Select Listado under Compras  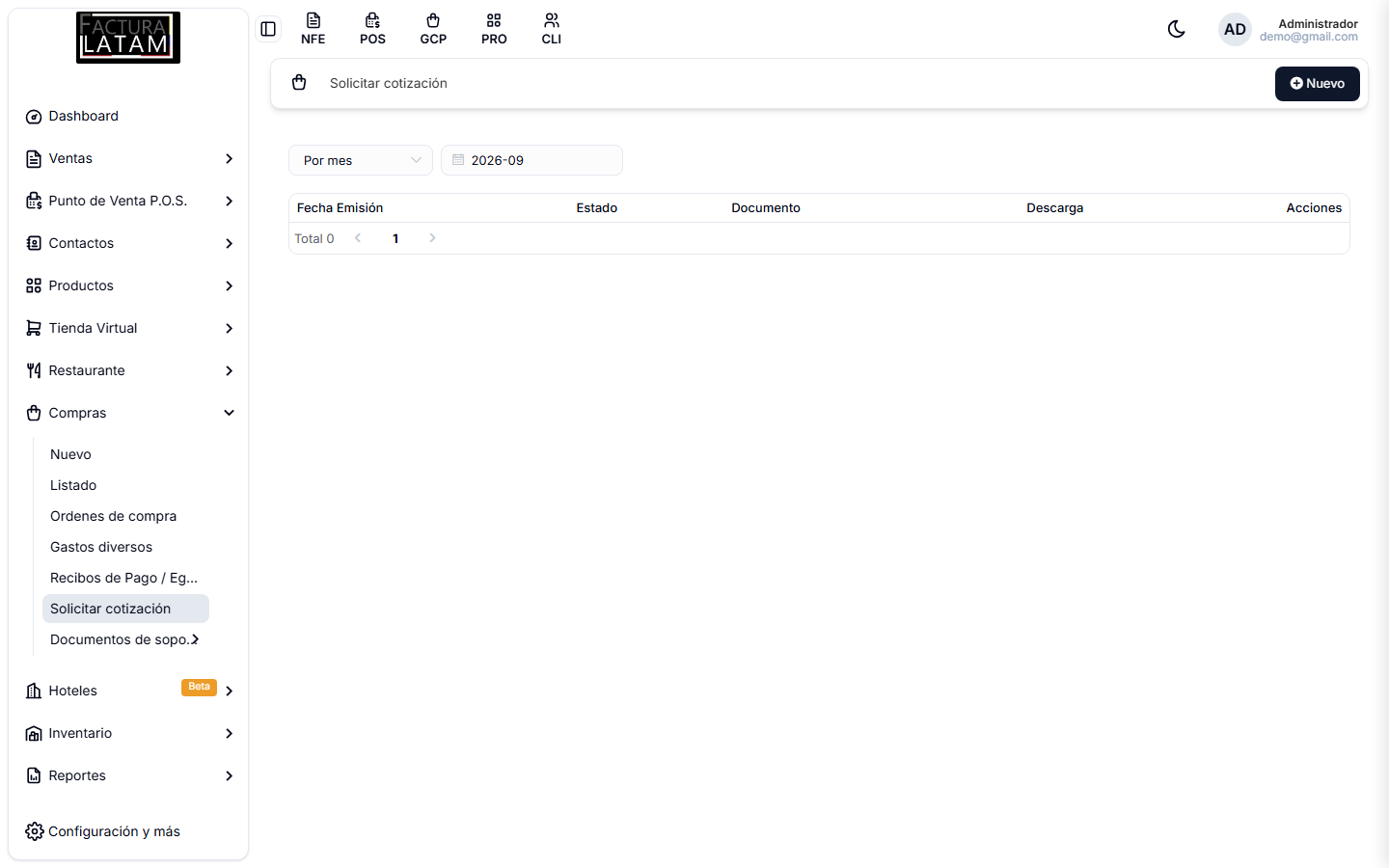(x=73, y=485)
